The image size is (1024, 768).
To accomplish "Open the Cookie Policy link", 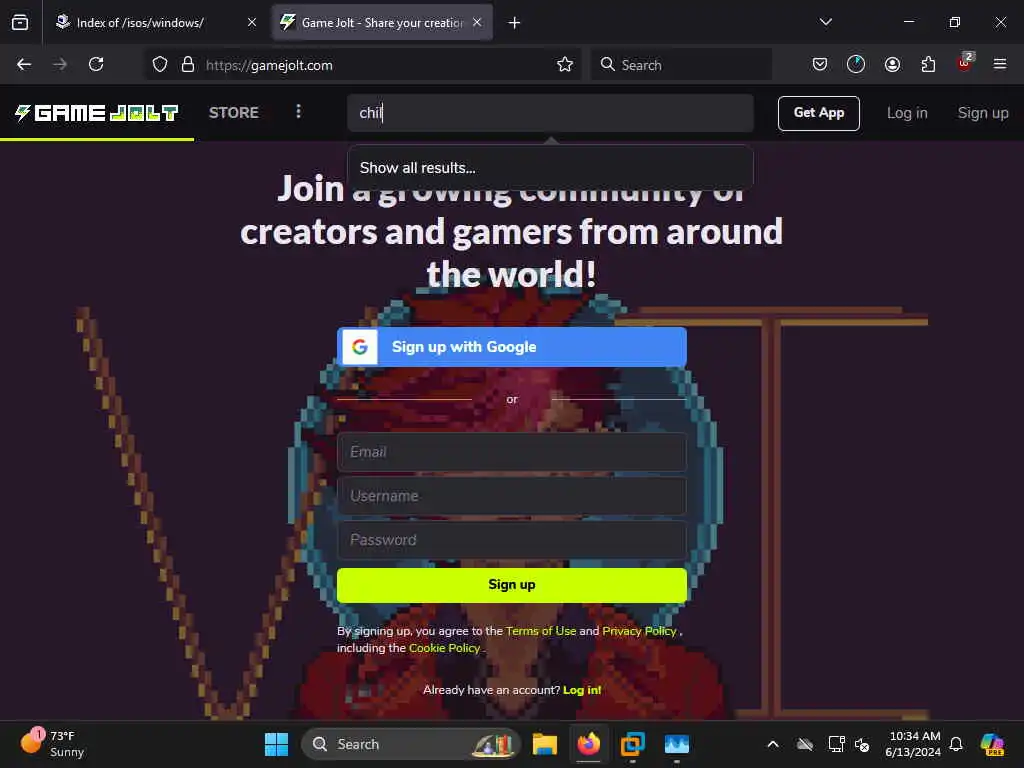I will [x=445, y=648].
